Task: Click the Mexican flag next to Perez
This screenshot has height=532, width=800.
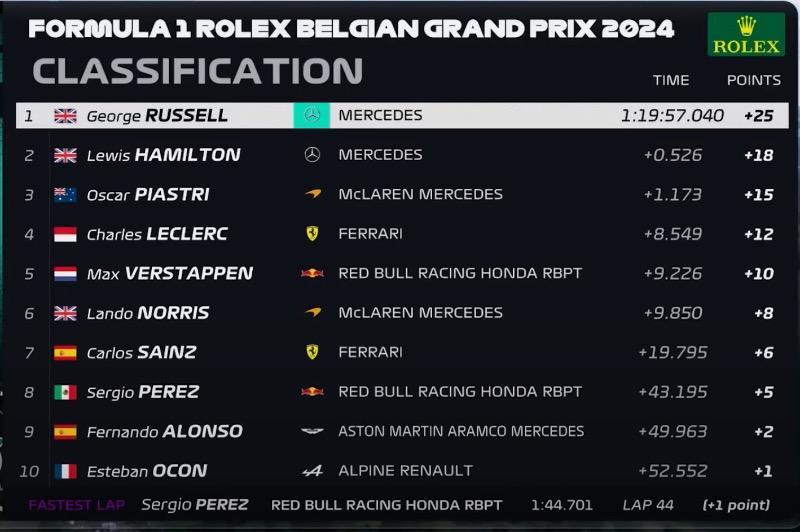Action: [65, 392]
